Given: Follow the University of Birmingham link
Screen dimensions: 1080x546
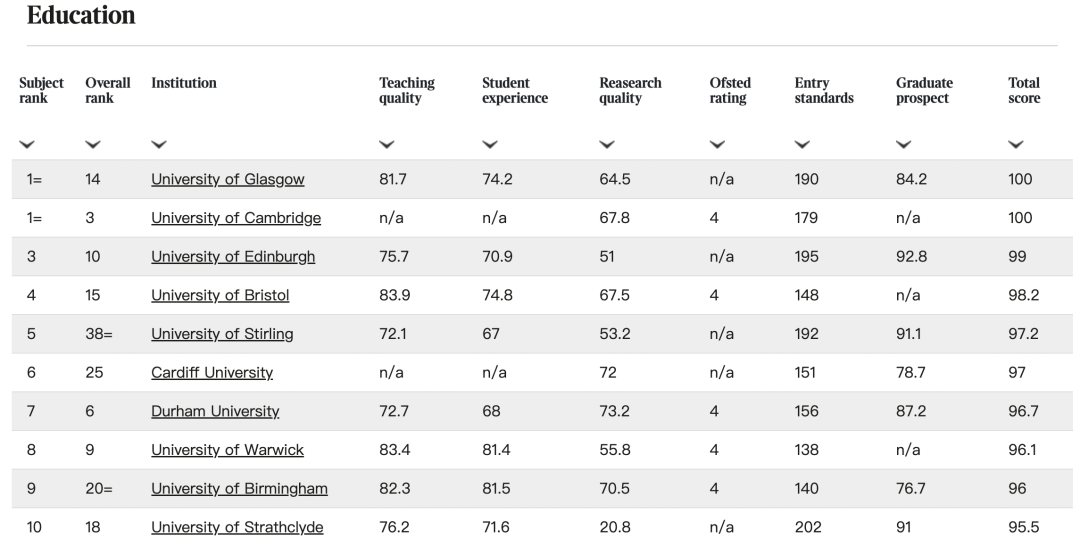Looking at the screenshot, I should tap(239, 489).
